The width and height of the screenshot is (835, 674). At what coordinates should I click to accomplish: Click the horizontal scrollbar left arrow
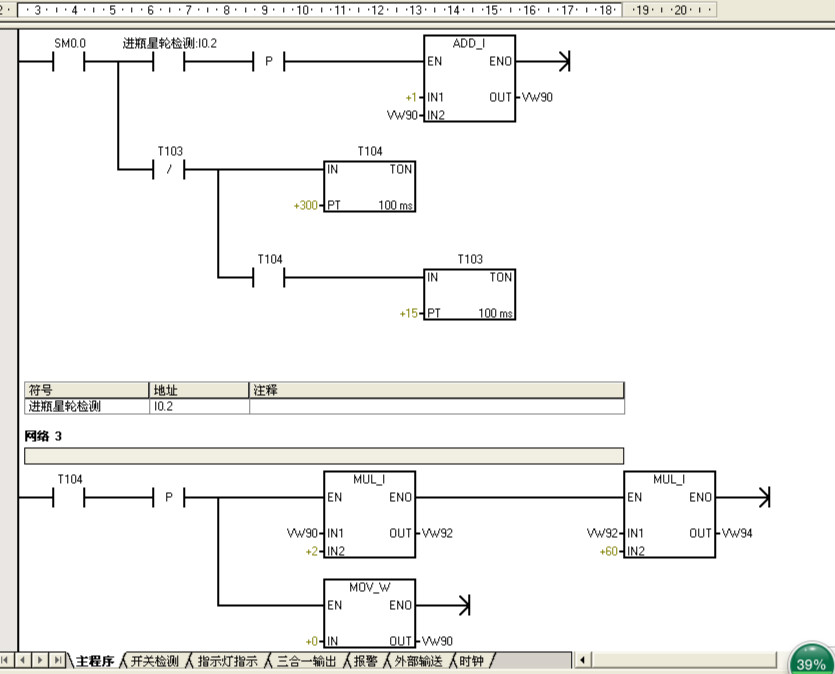click(x=583, y=660)
